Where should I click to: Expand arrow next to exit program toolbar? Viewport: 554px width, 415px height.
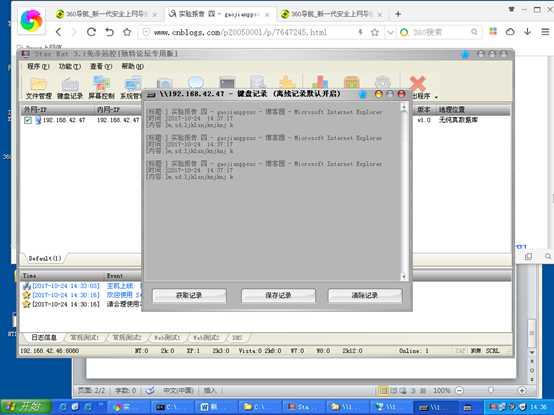pos(436,96)
